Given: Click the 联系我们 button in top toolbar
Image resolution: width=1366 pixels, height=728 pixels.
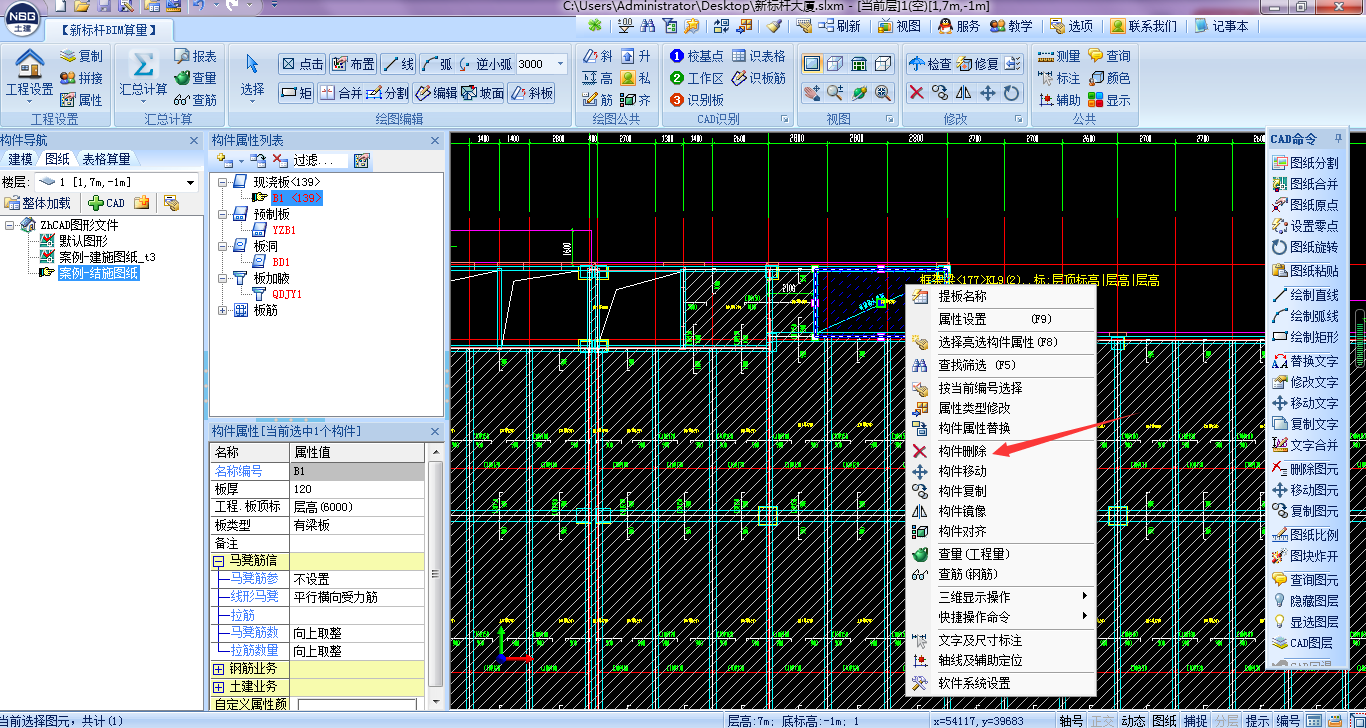Looking at the screenshot, I should 1144,26.
